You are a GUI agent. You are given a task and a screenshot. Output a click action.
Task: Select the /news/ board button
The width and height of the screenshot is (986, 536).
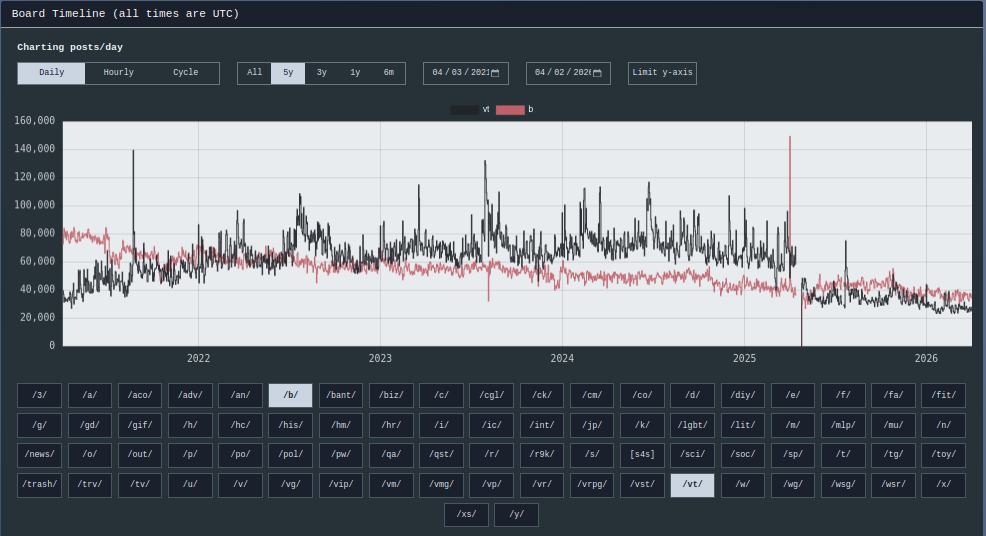click(x=40, y=455)
